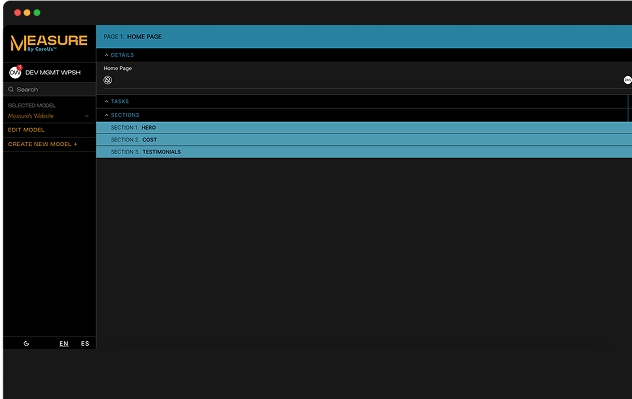This screenshot has height=399, width=632.
Task: Collapse the Tasks section chevron
Action: 106,101
